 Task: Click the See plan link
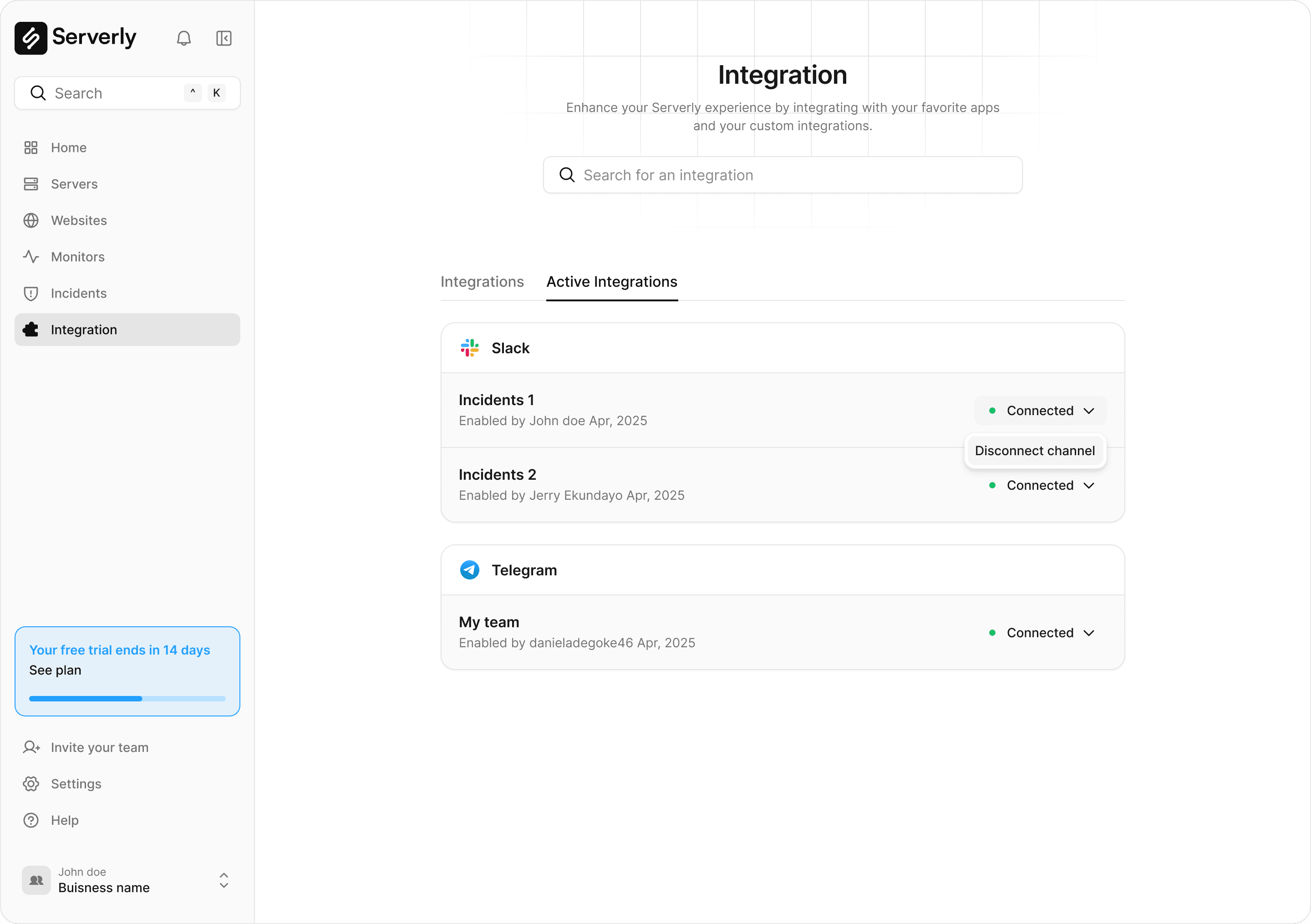(56, 670)
